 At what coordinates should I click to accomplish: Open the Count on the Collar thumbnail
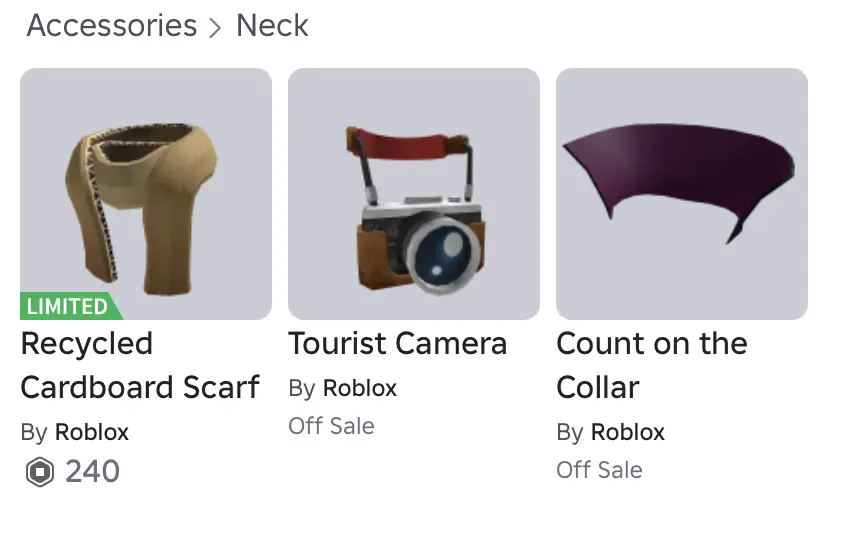pyautogui.click(x=682, y=194)
